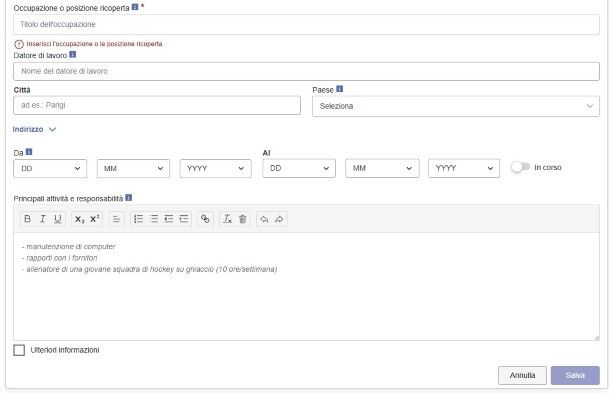Show info icon next to Paese

click(x=340, y=89)
